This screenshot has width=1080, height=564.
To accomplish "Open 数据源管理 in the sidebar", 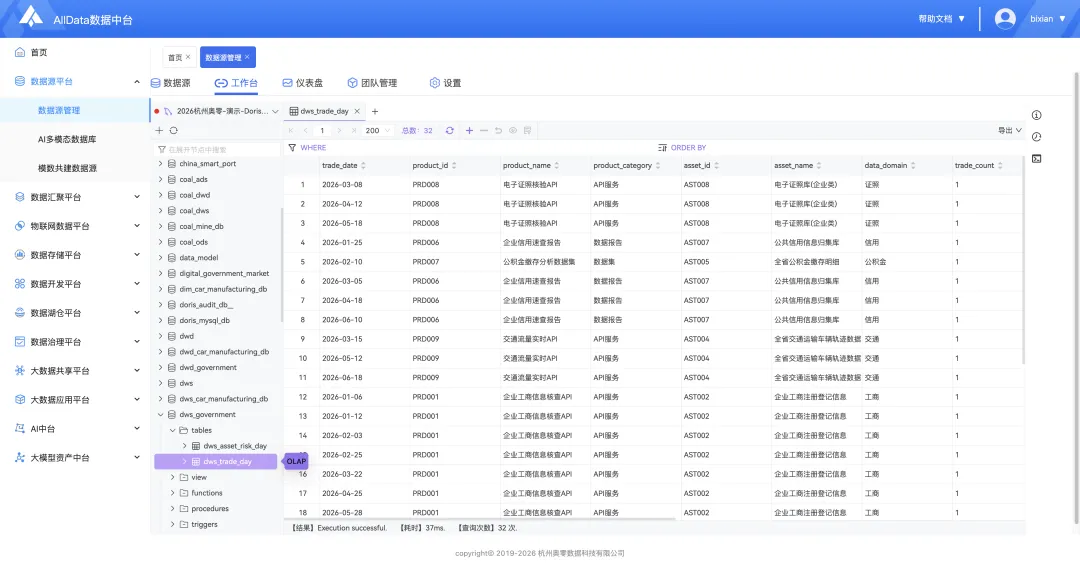I will click(59, 110).
